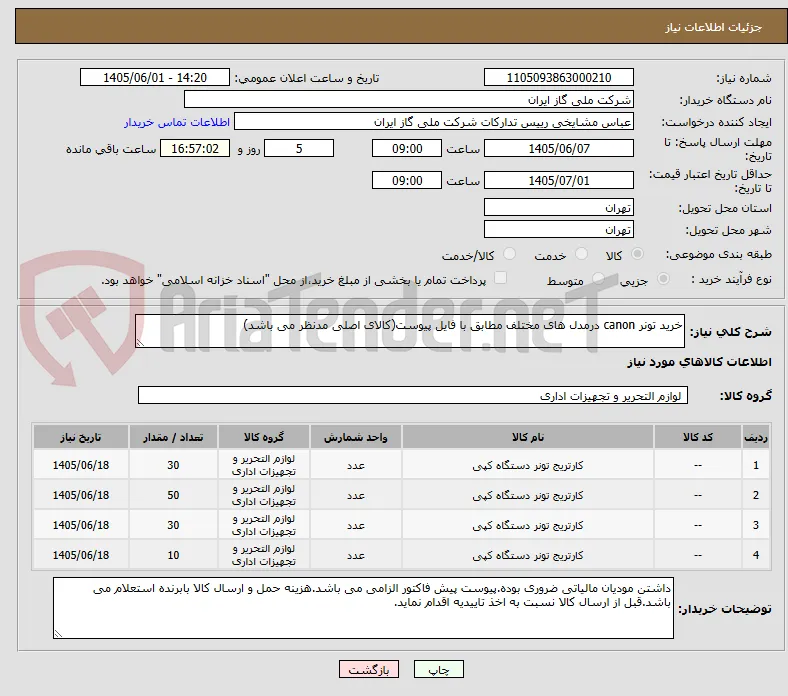Click row number 3 cell
The width and height of the screenshot is (788, 696).
[x=756, y=525]
